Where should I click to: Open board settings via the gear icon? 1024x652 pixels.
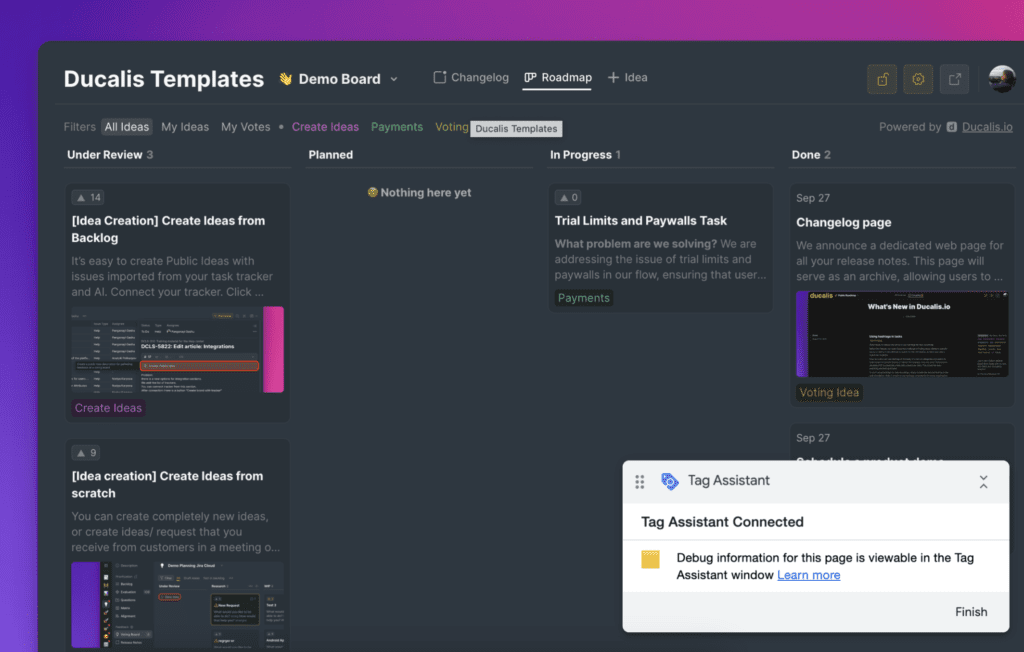click(x=918, y=79)
